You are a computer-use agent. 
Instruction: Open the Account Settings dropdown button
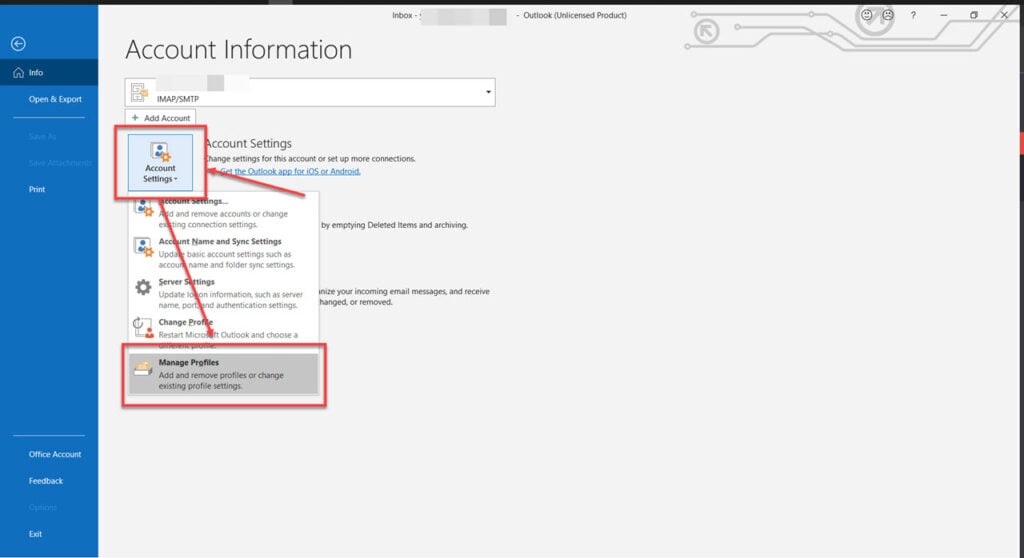pyautogui.click(x=160, y=162)
